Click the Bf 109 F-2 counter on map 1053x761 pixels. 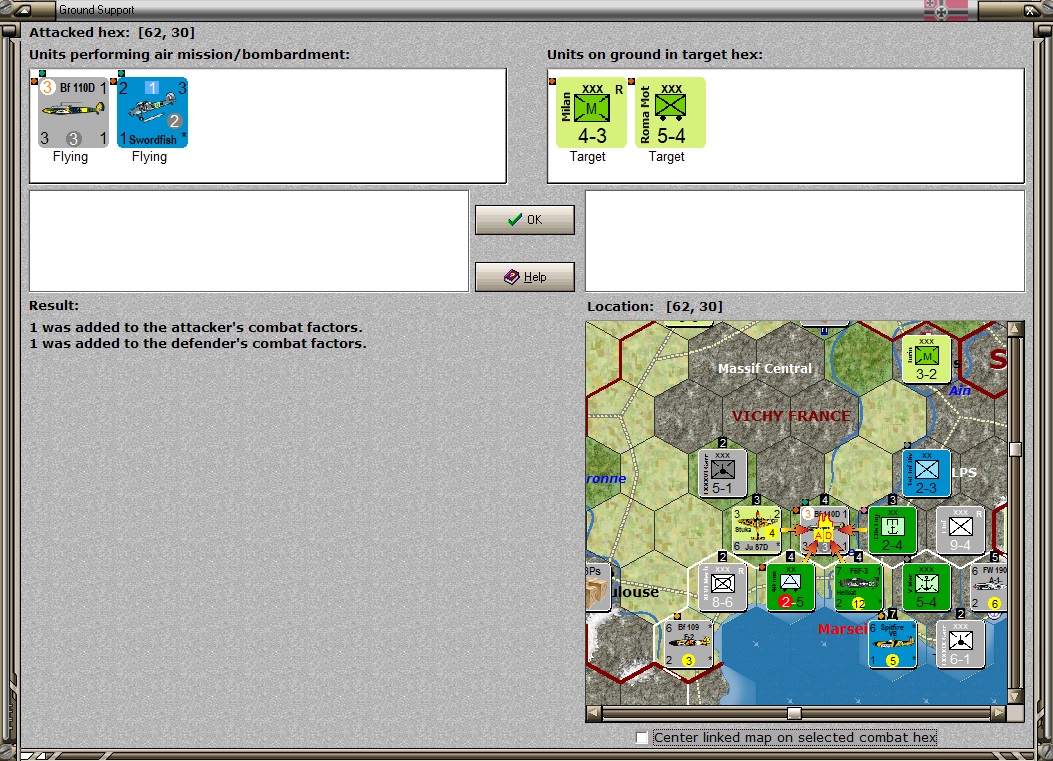688,644
